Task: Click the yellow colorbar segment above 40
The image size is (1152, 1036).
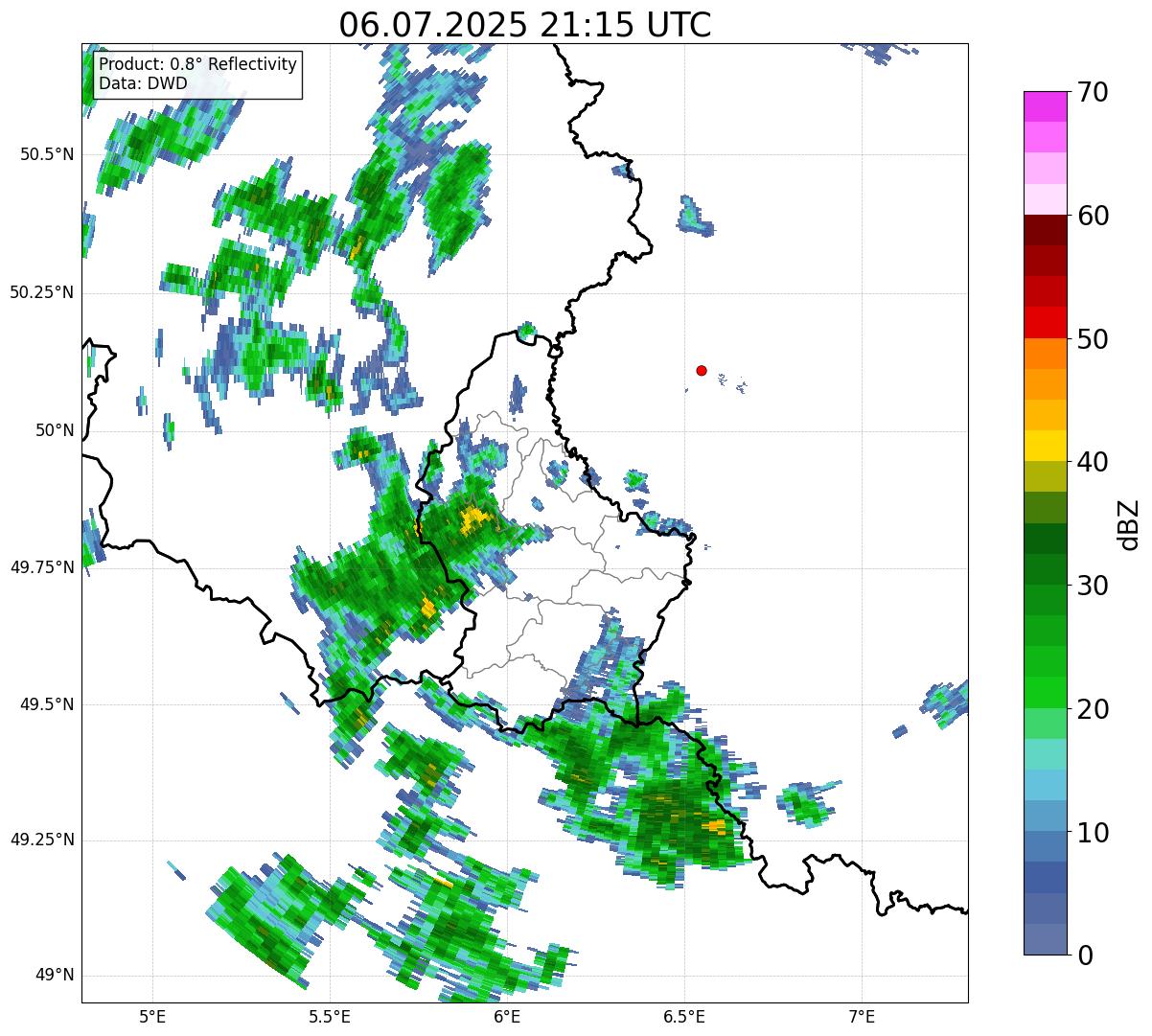Action: [x=1044, y=446]
